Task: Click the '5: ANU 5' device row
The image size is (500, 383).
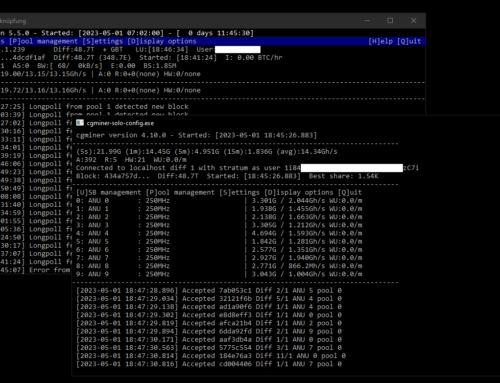Action: tap(219, 241)
